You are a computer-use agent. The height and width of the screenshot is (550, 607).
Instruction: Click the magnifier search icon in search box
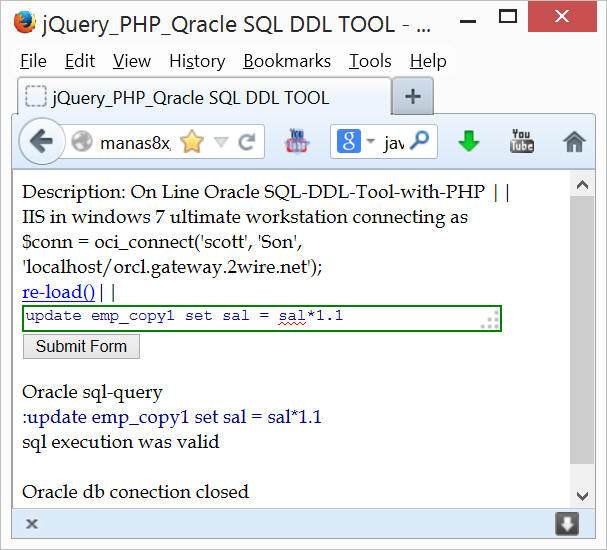(420, 142)
